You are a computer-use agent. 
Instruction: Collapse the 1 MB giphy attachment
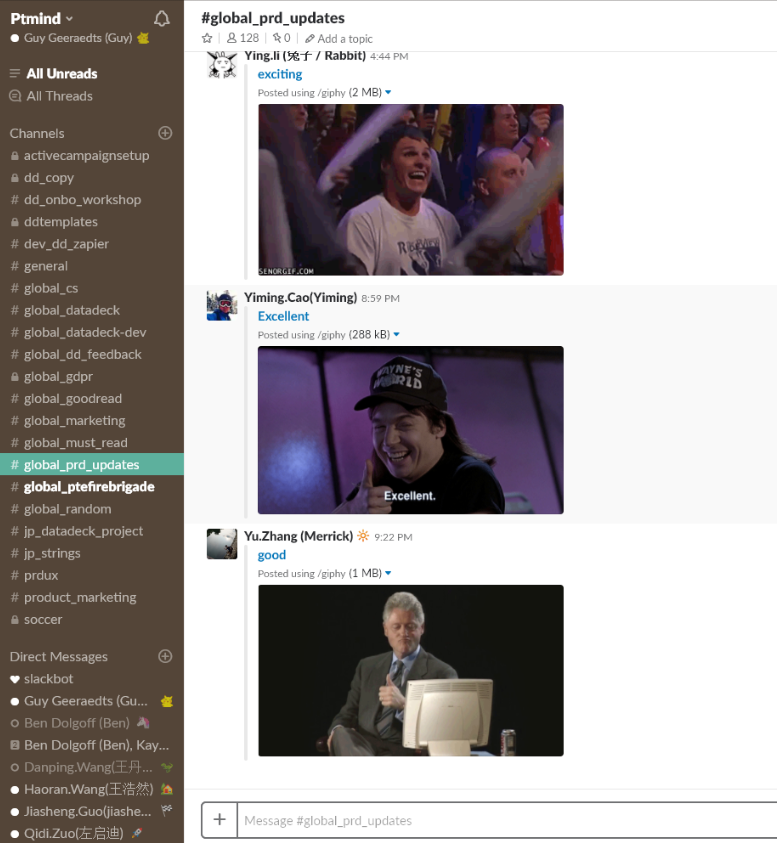tap(388, 573)
